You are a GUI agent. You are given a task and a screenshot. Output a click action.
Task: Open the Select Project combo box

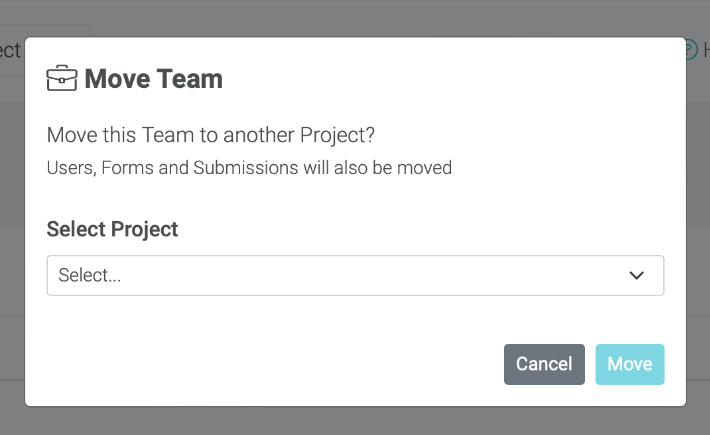coord(355,275)
